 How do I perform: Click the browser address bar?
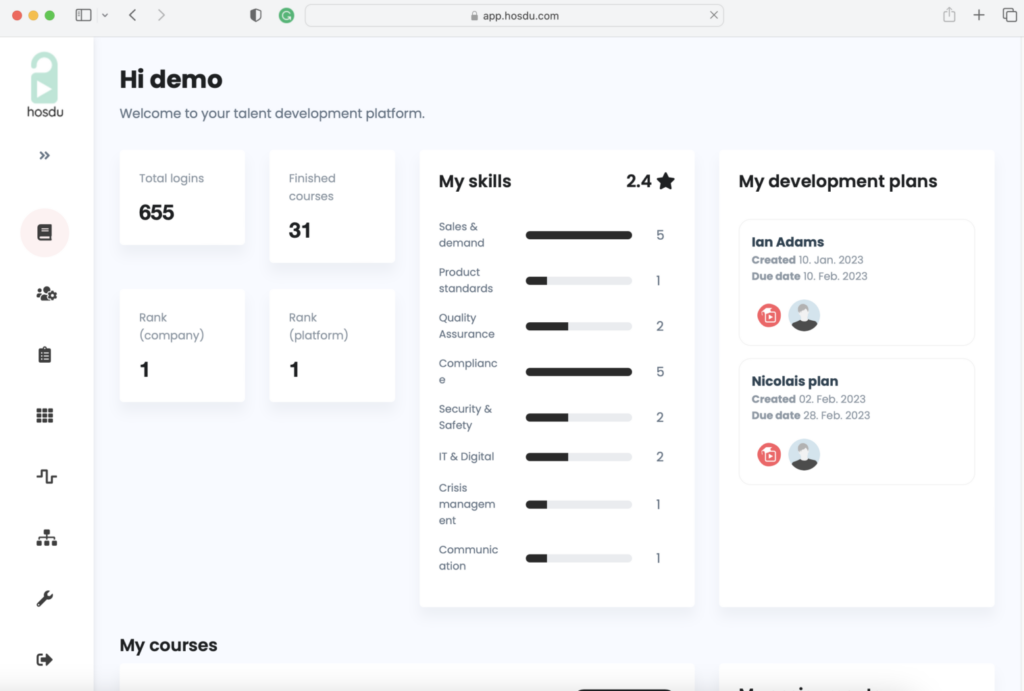[x=514, y=16]
